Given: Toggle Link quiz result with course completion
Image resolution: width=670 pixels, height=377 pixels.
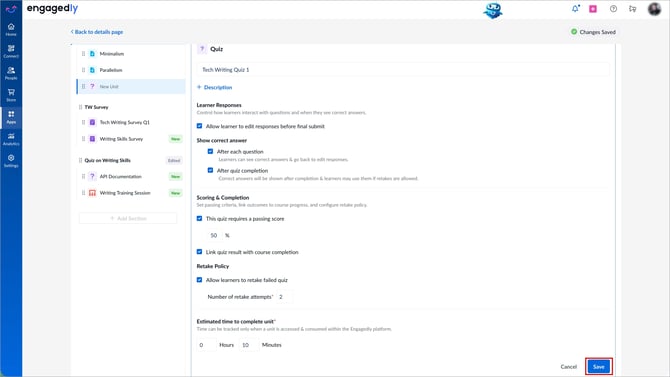Looking at the screenshot, I should (x=199, y=252).
